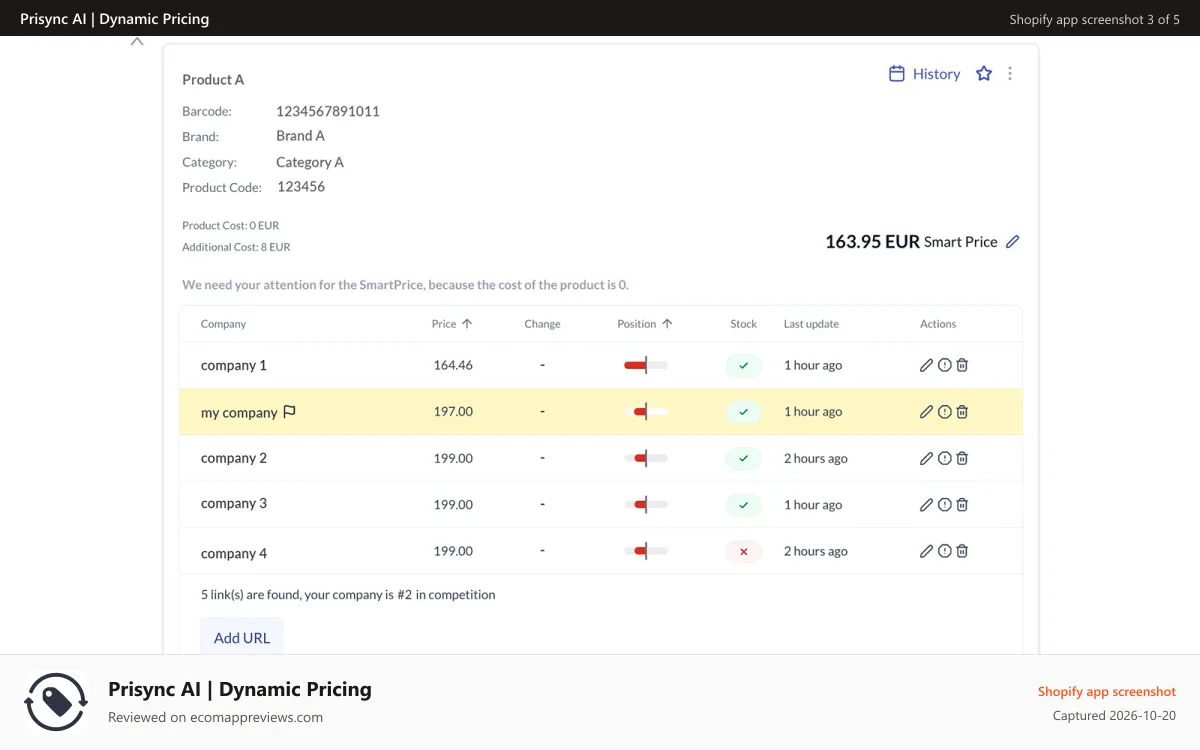Click position bar for company 4
Image resolution: width=1200 pixels, height=750 pixels.
[645, 551]
